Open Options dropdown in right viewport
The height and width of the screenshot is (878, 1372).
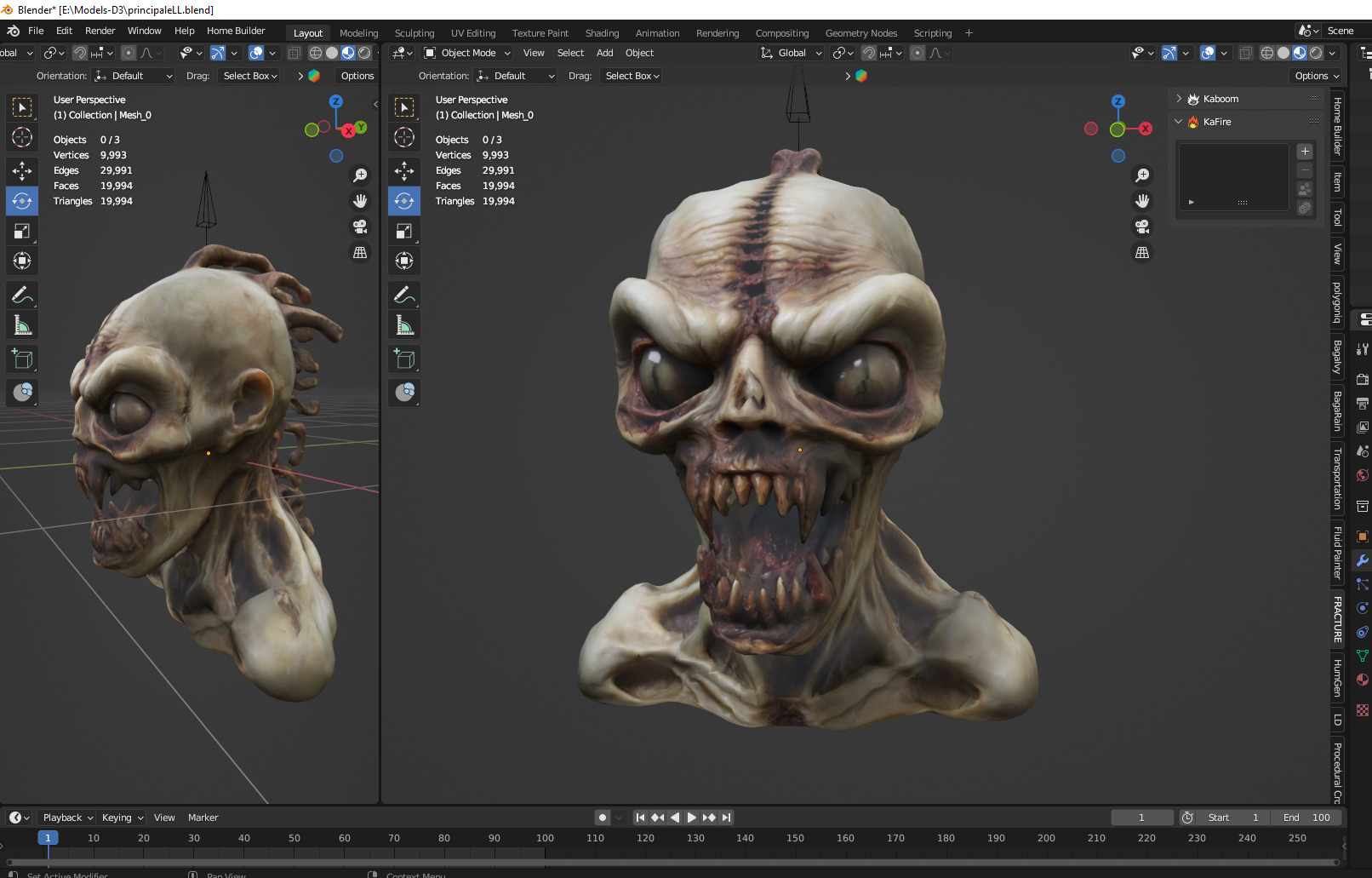pyautogui.click(x=1317, y=76)
